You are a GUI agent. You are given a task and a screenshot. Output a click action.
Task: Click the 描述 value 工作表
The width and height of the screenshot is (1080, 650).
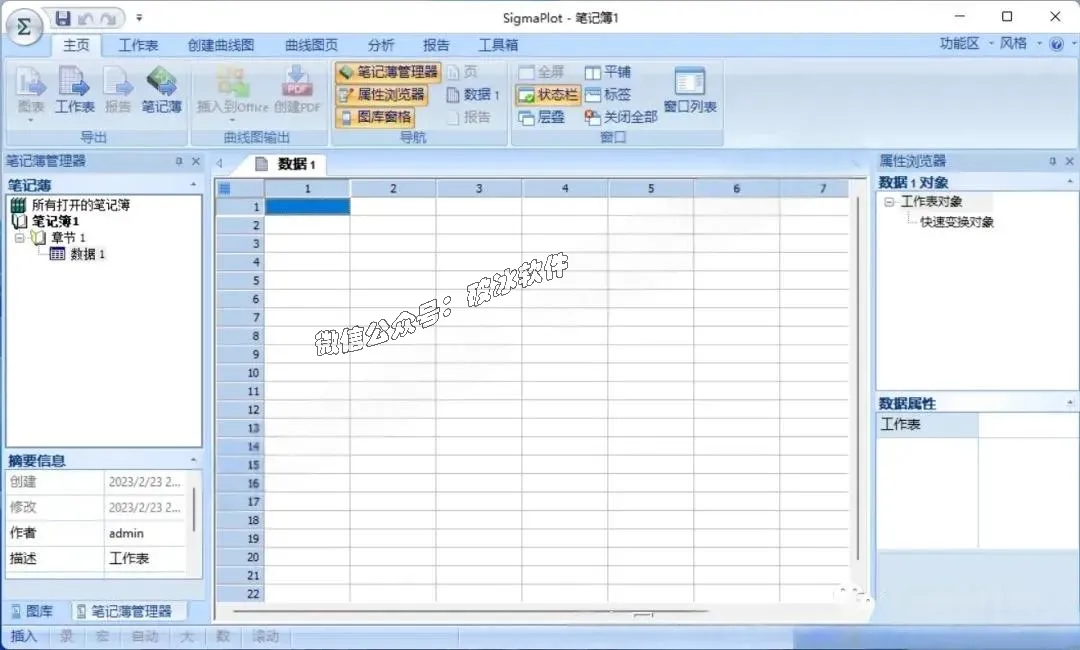[x=146, y=558]
